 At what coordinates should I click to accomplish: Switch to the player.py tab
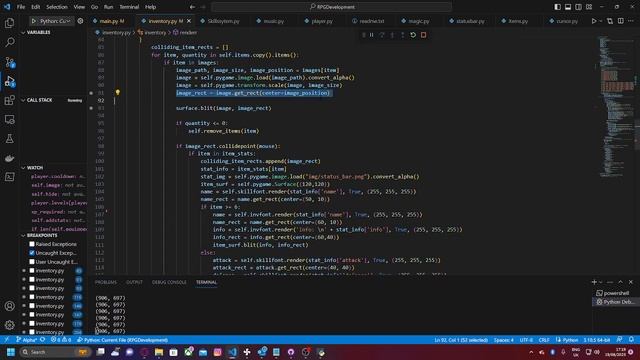[322, 21]
